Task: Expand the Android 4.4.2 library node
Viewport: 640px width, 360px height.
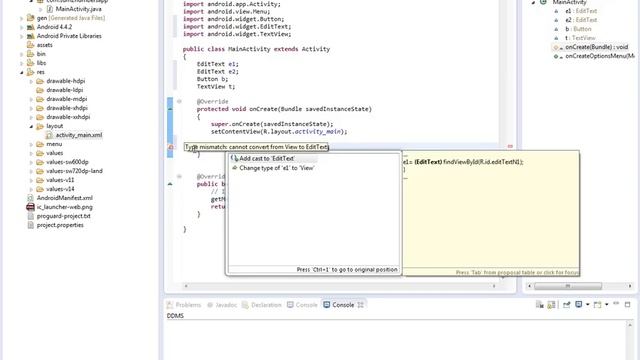Action: (22, 27)
